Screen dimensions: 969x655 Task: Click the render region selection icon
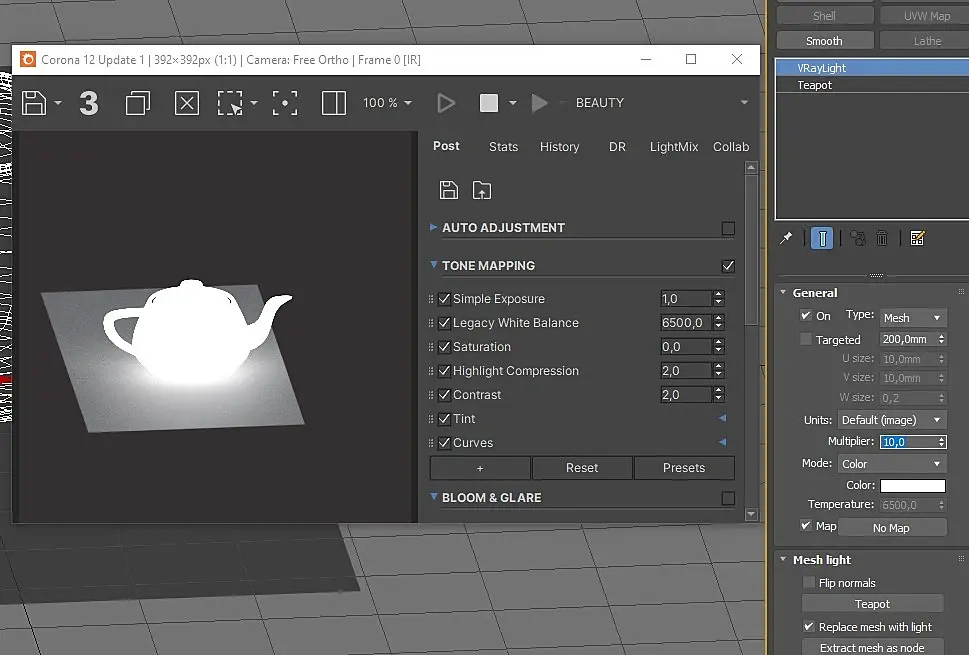(231, 103)
